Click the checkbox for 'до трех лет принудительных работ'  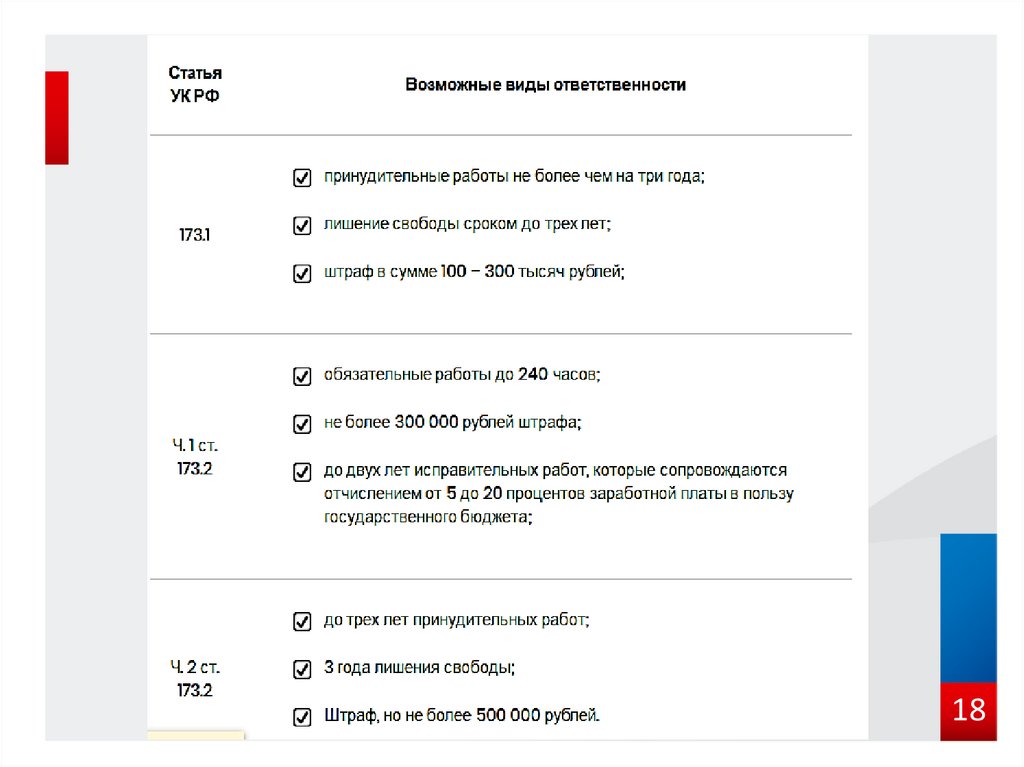[301, 622]
